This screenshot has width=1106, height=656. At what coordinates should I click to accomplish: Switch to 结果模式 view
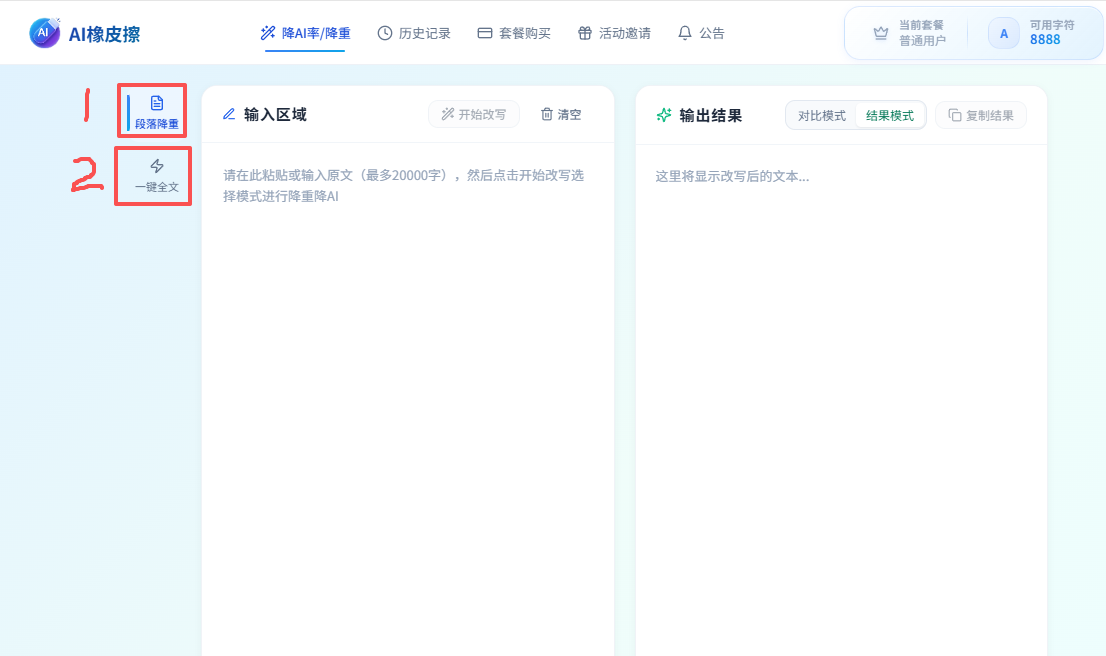[890, 116]
